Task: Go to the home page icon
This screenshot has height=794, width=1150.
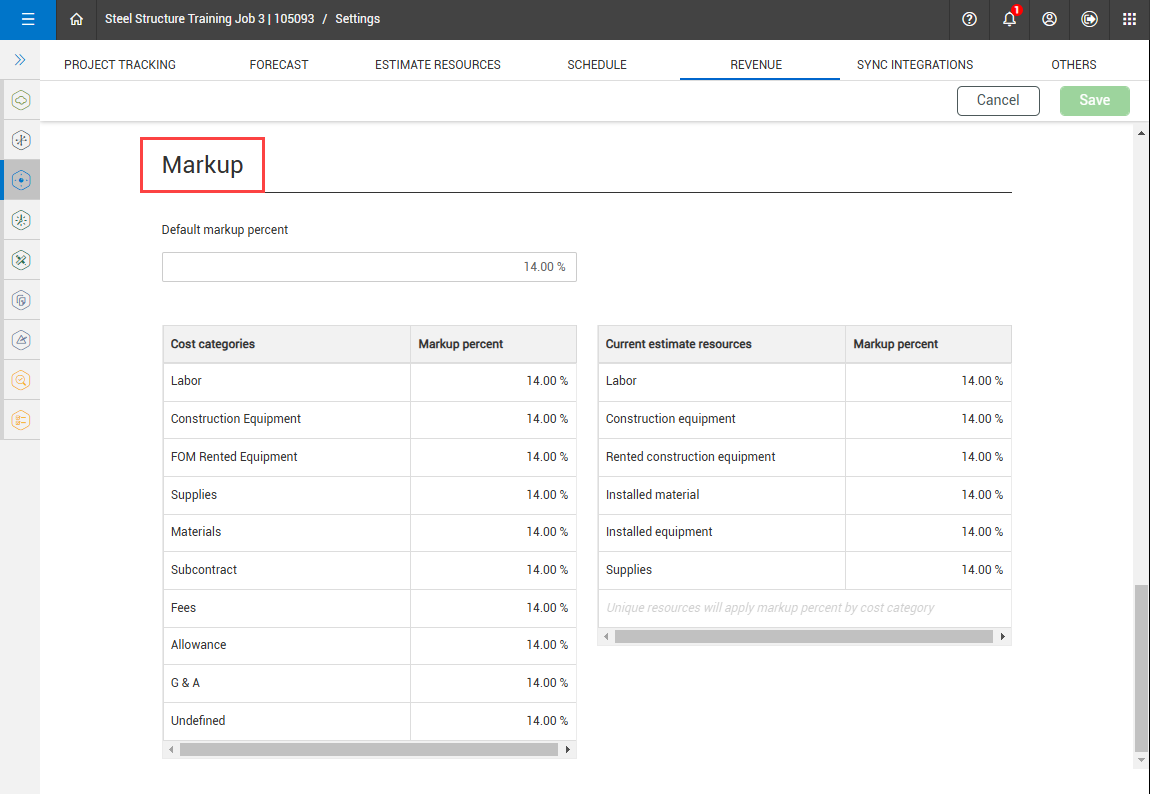Action: point(76,19)
